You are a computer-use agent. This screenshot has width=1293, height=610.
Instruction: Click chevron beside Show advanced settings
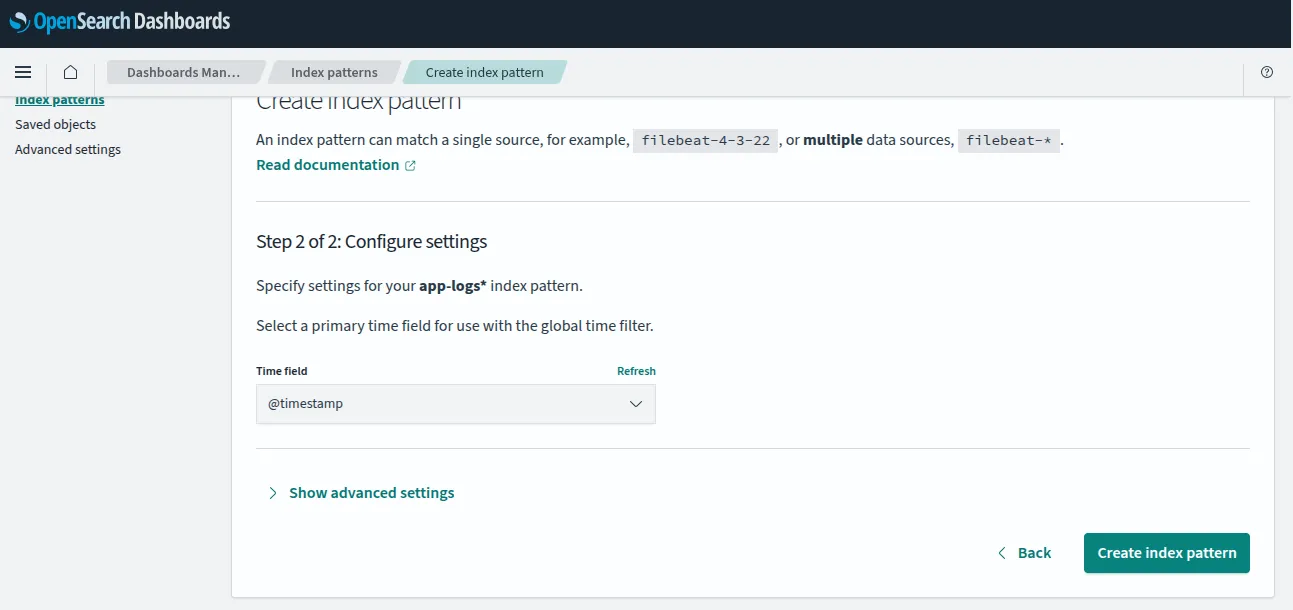[273, 493]
